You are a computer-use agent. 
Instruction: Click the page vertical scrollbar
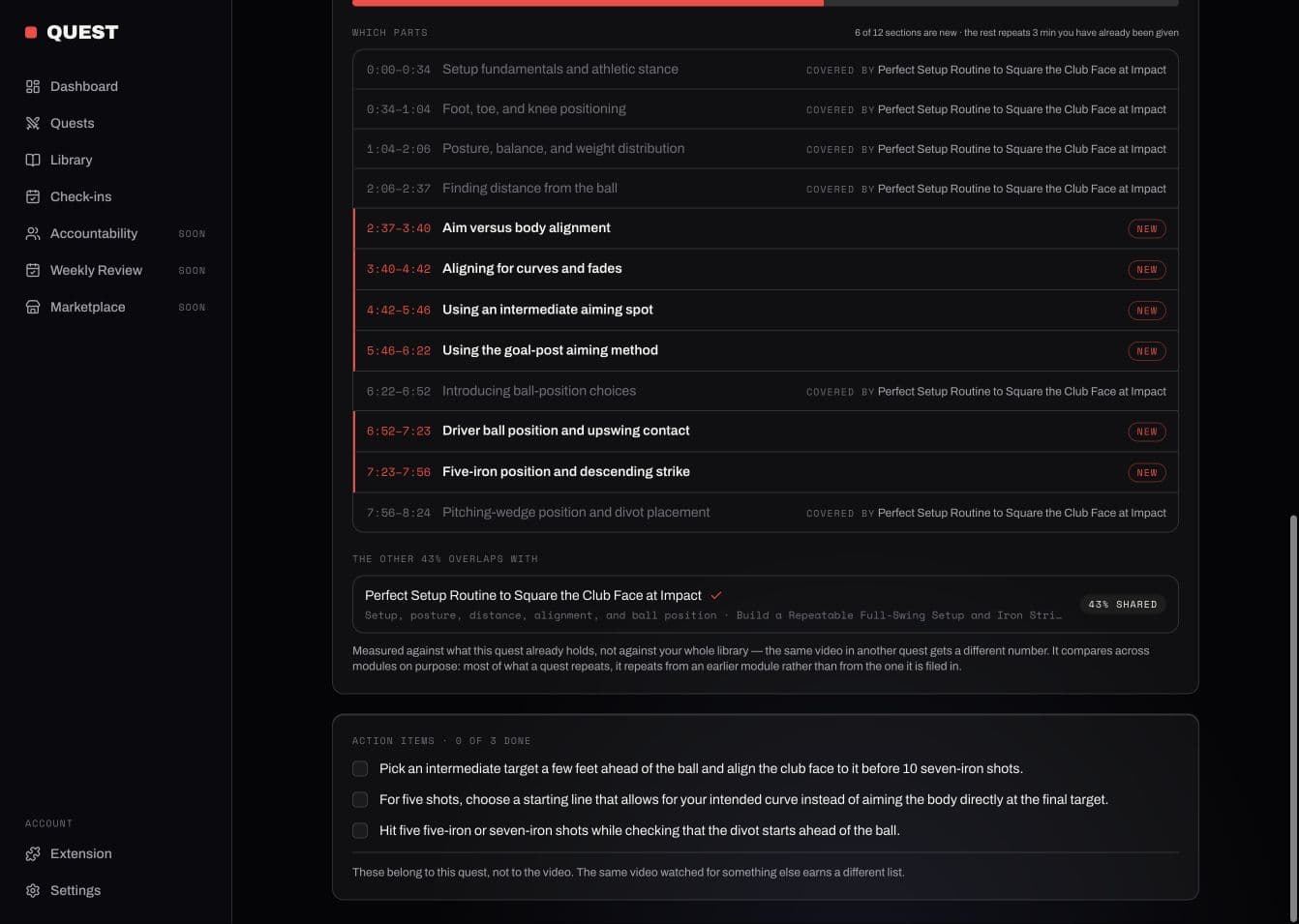point(1293,716)
